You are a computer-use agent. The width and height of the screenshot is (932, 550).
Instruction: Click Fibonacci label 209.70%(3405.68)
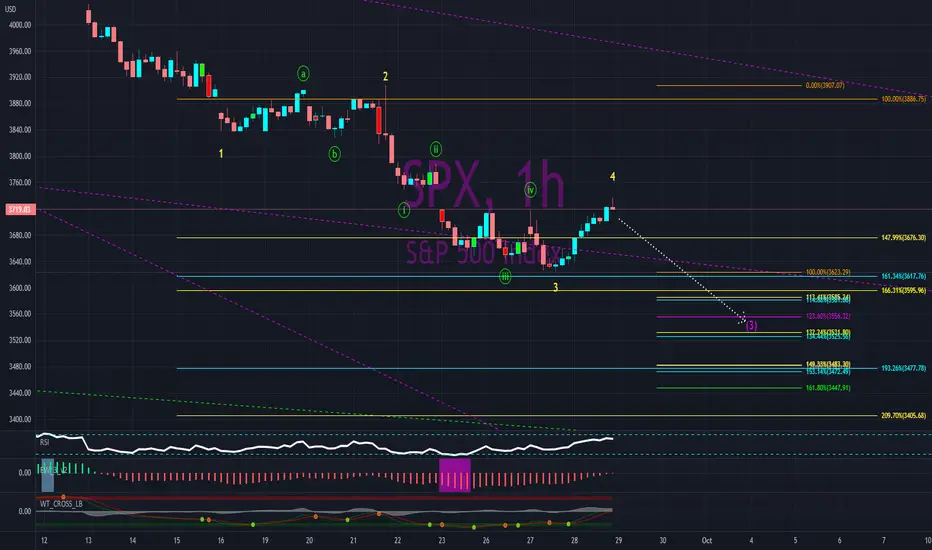click(x=903, y=416)
